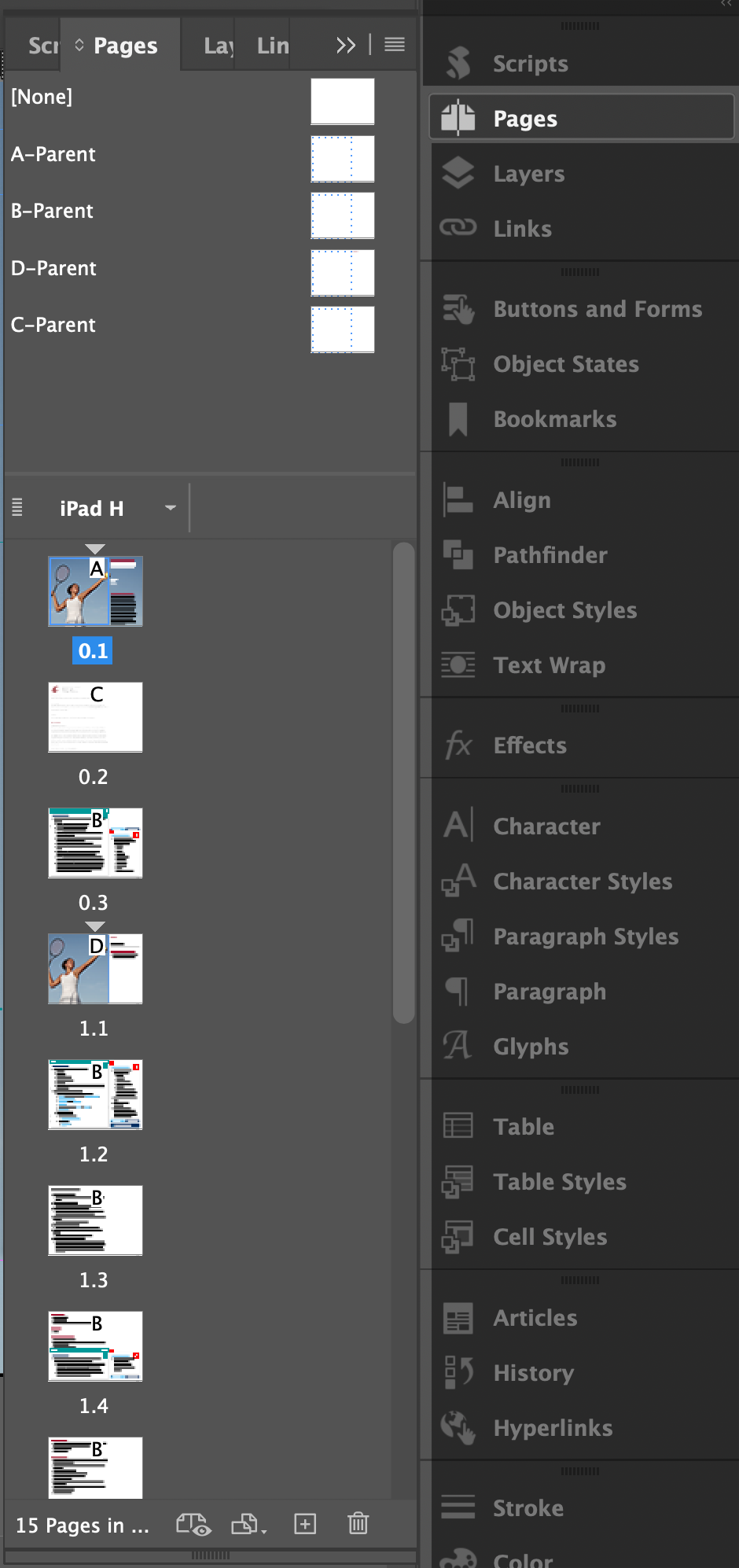Open the Pages panel flyout menu
The height and width of the screenshot is (1568, 739).
click(395, 45)
